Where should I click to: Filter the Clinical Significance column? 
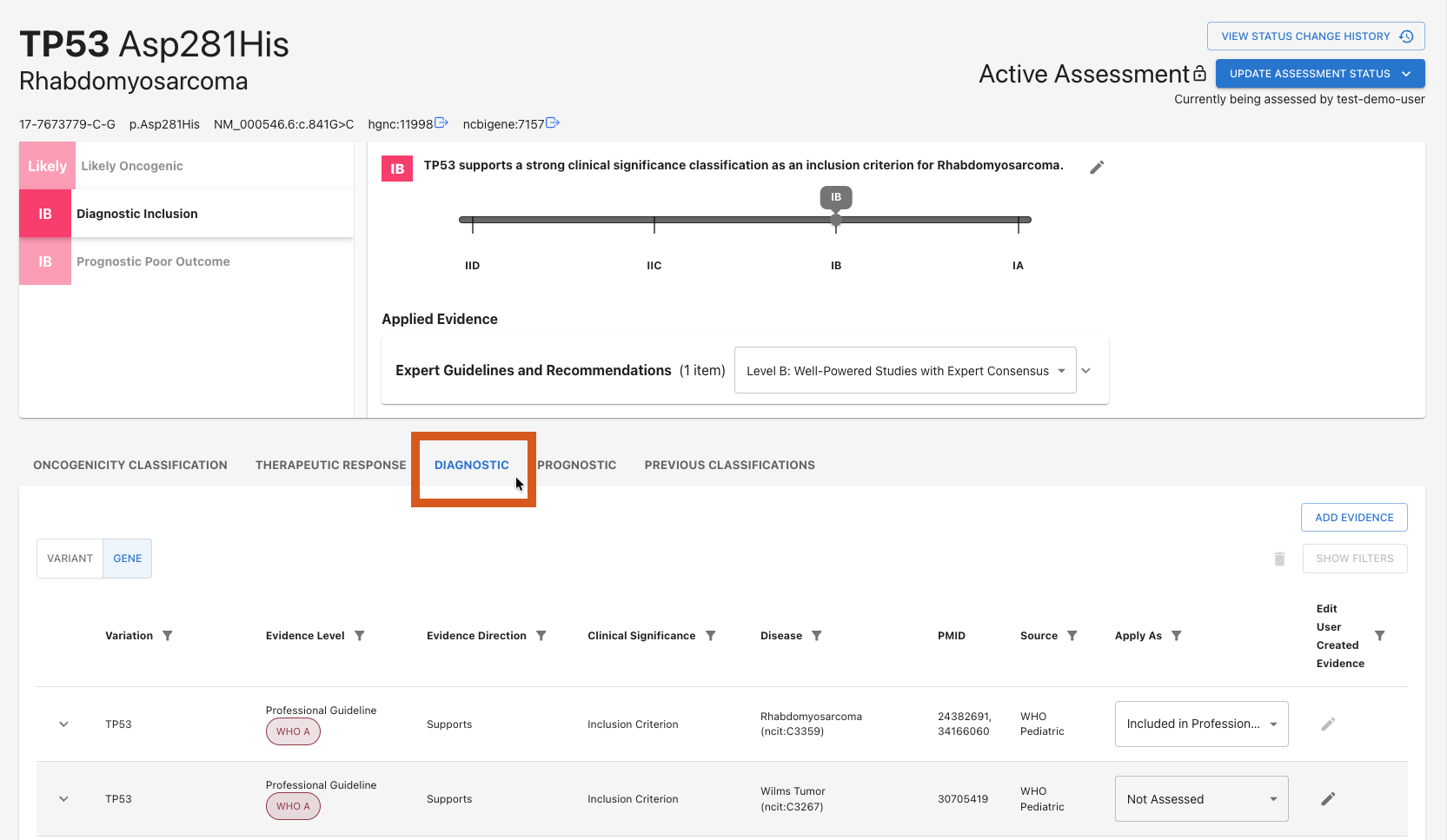[711, 636]
